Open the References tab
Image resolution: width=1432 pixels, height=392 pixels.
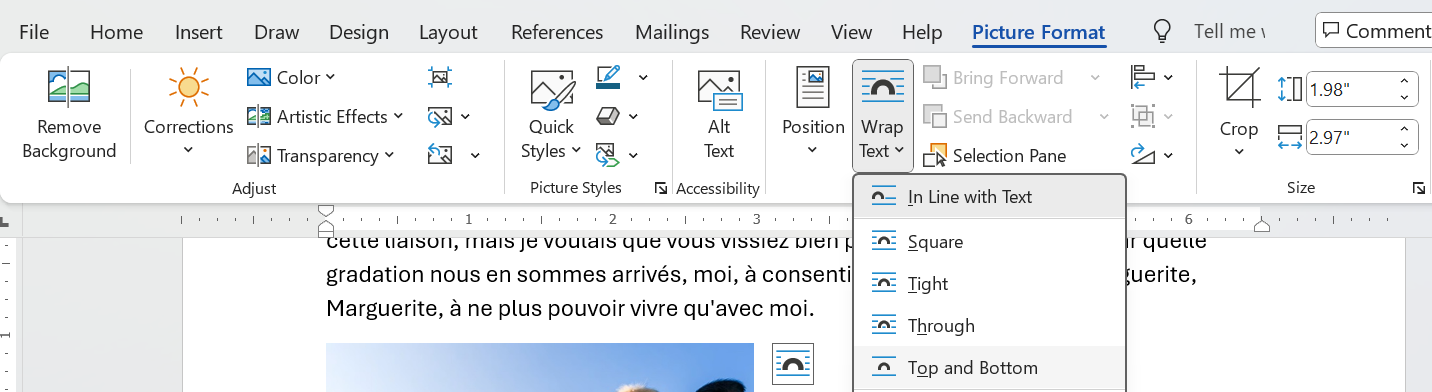(x=556, y=32)
